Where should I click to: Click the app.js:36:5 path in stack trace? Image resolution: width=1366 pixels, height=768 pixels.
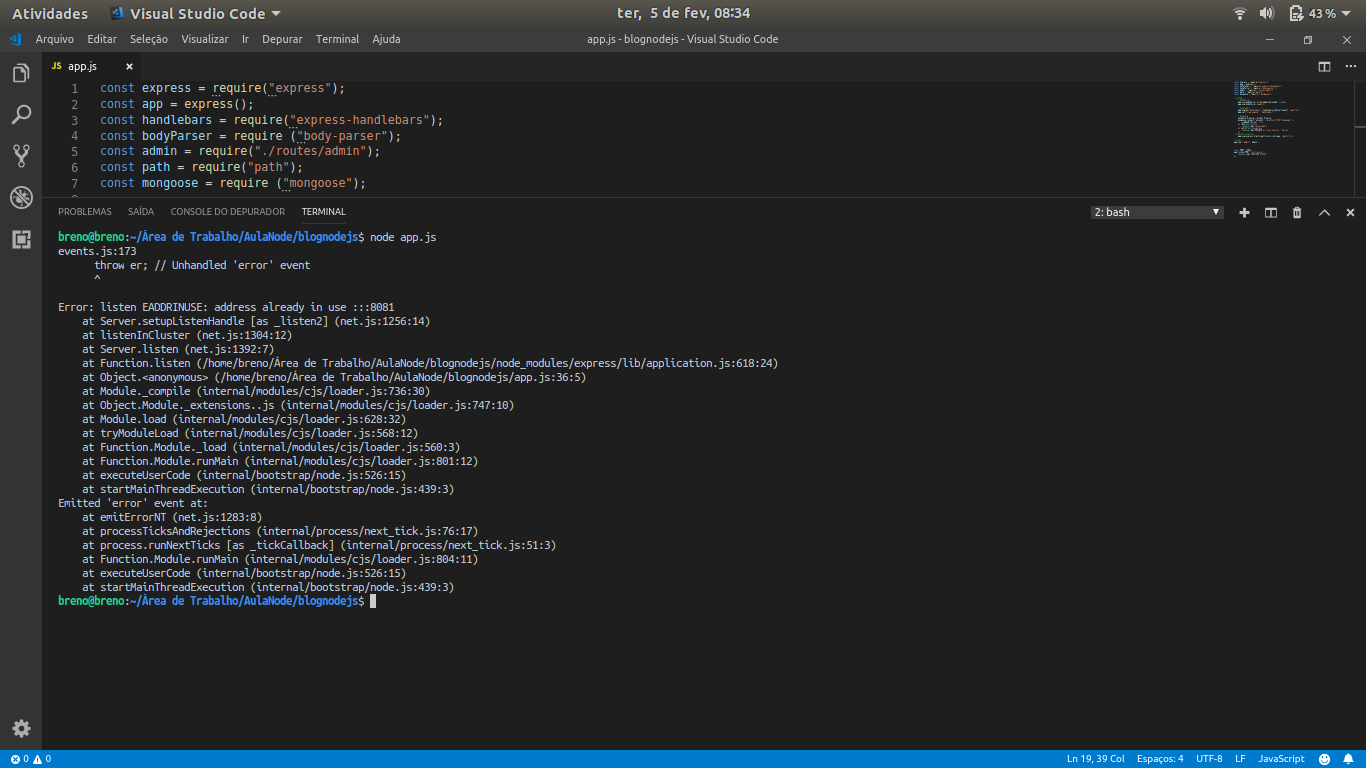[x=400, y=377]
